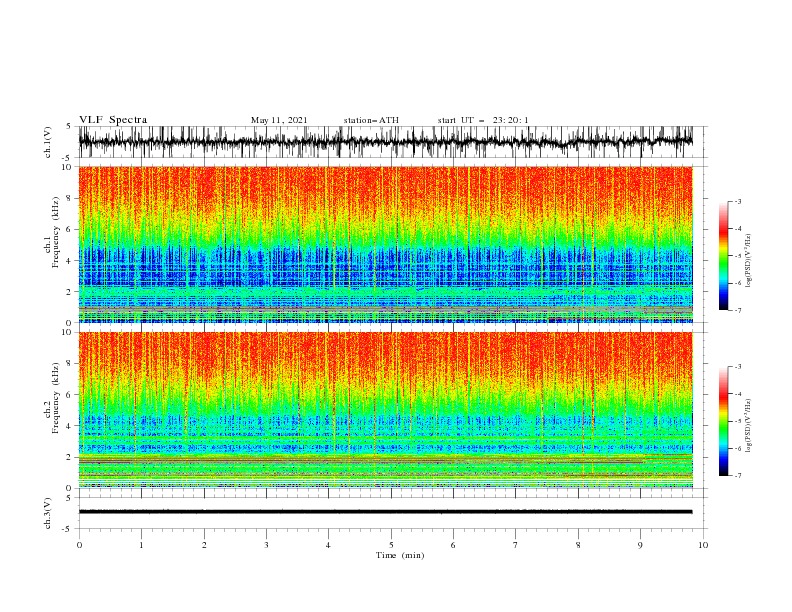Click the ch.1 color scale bar
Image resolution: width=792 pixels, height=612 pixels.
[723, 255]
